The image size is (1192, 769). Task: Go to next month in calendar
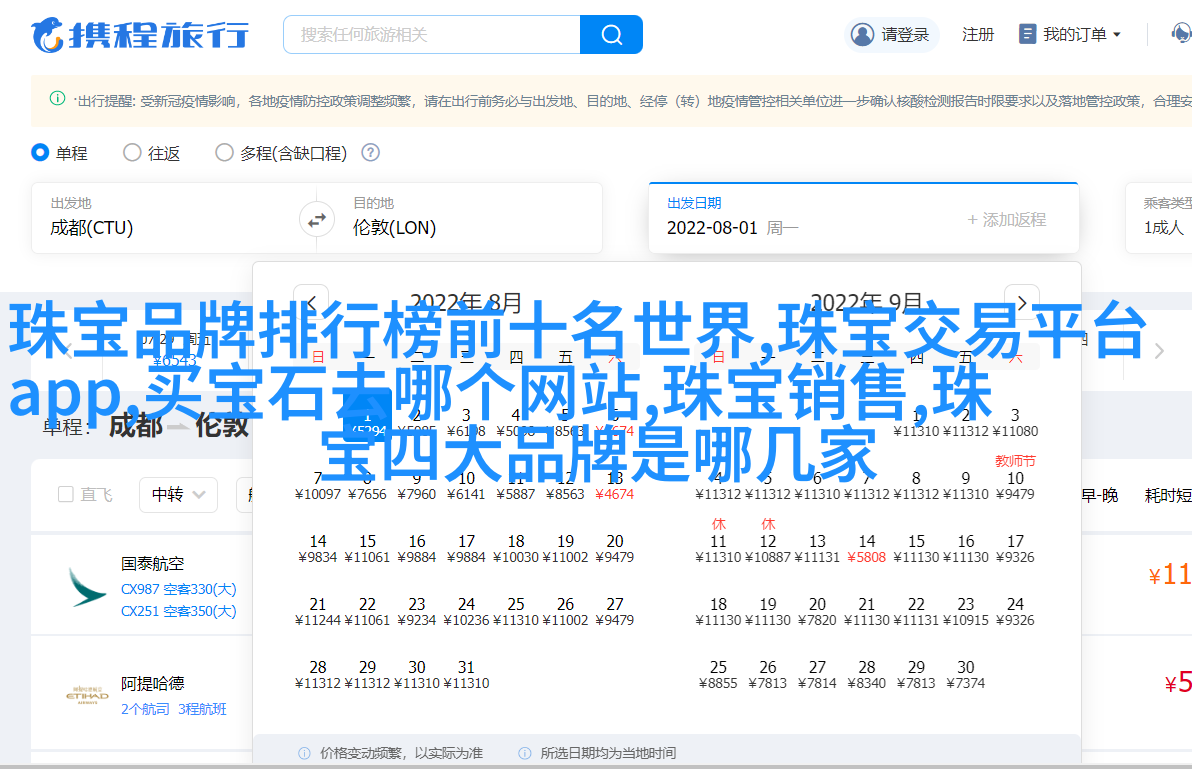tap(1021, 302)
